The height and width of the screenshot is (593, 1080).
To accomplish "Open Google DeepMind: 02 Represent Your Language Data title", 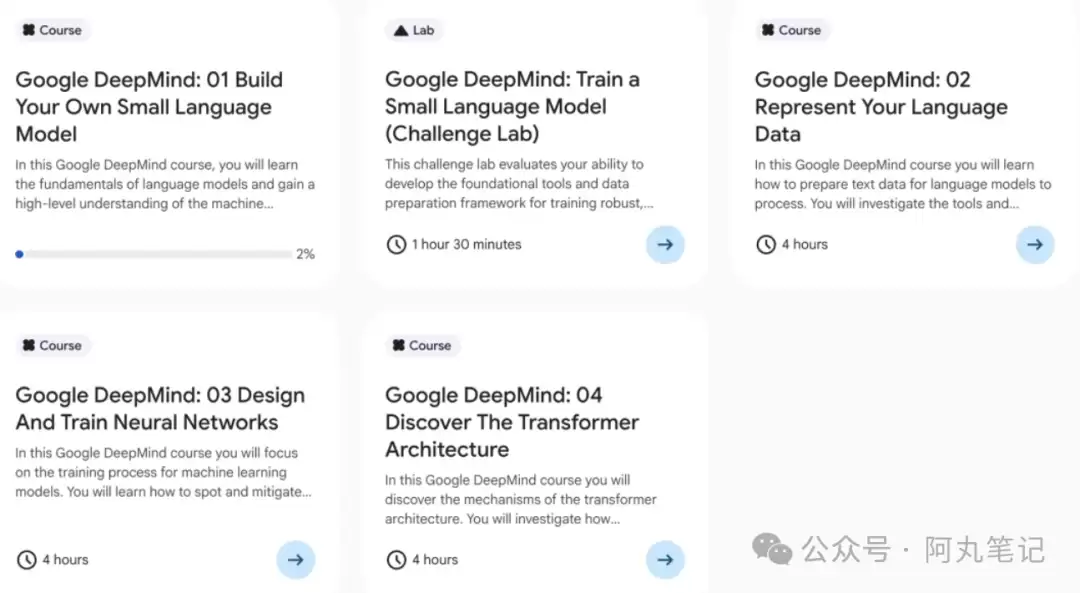I will click(880, 107).
